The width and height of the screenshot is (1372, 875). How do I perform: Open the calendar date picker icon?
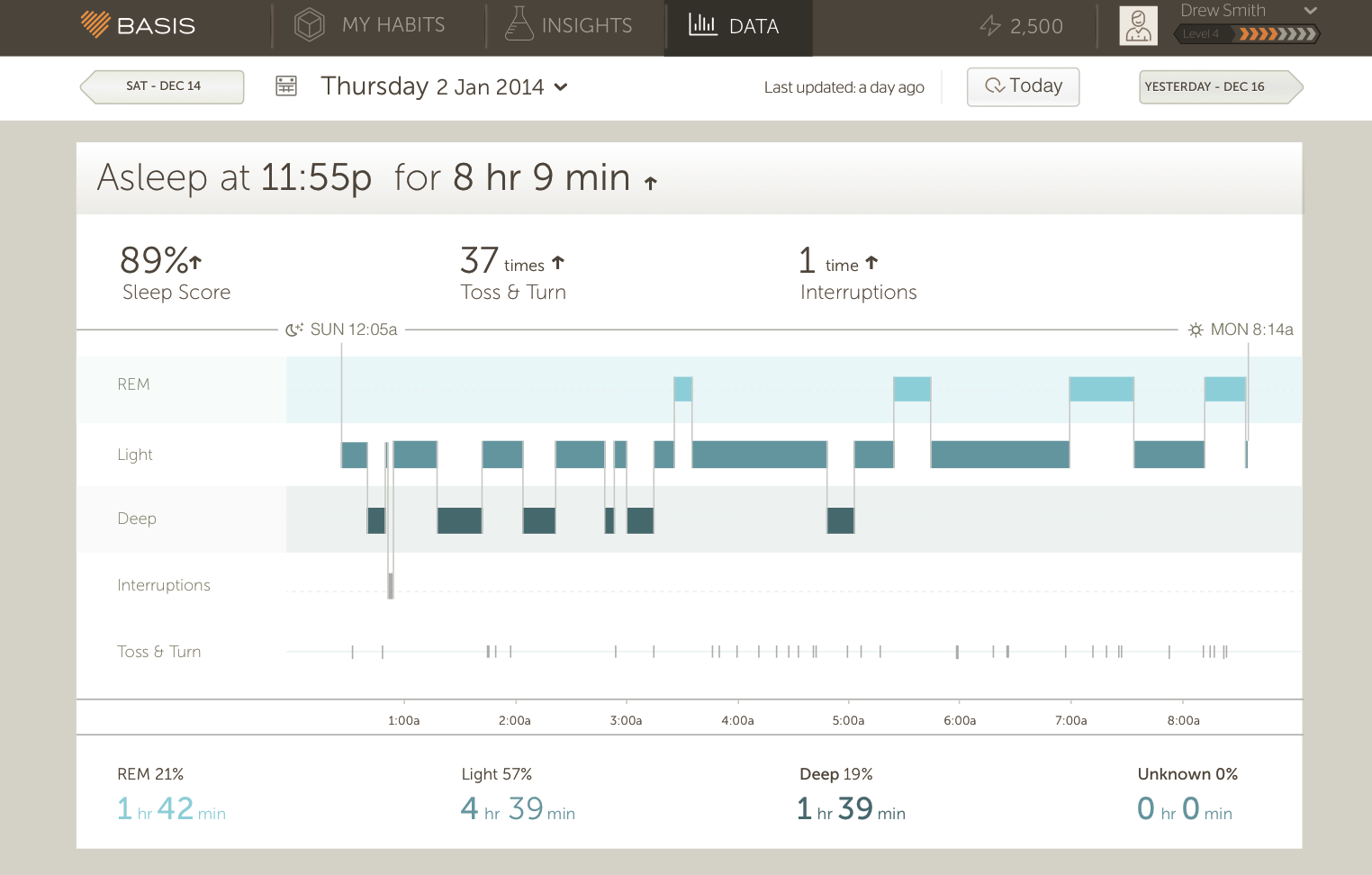(286, 86)
